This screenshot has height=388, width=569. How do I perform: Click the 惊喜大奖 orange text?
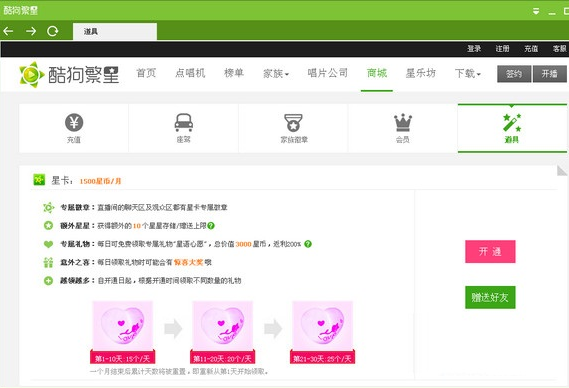188,262
